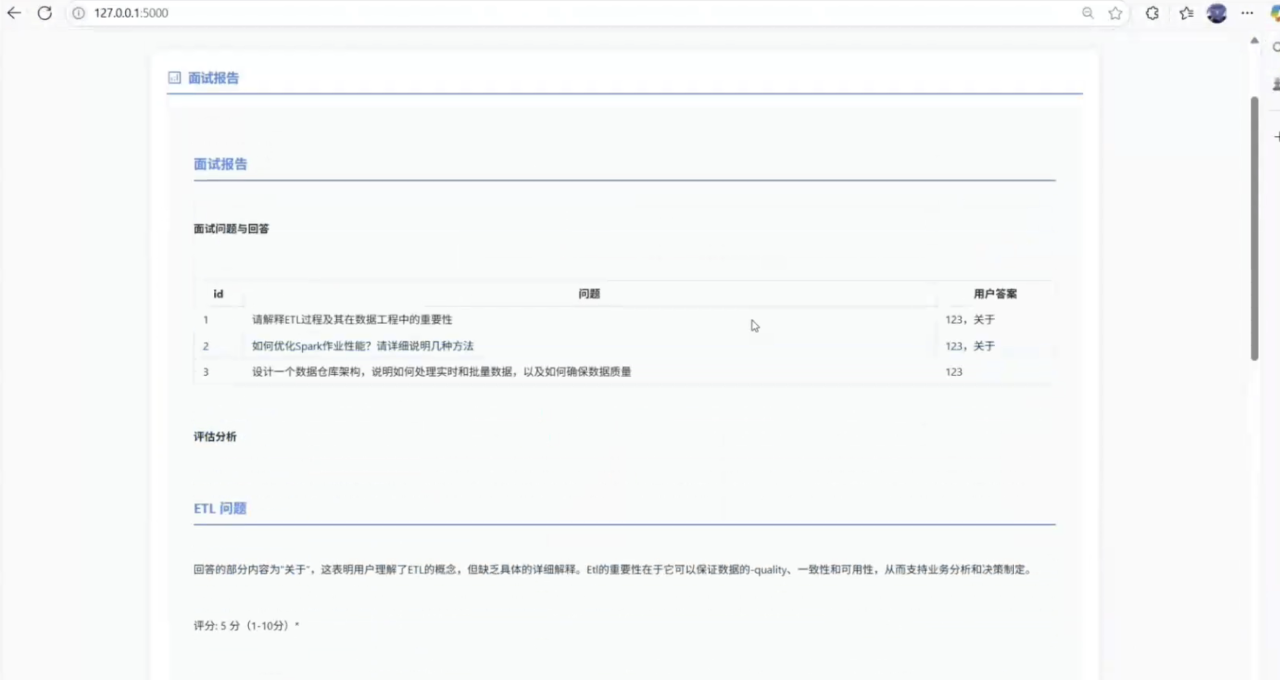Go back with the browser back arrow
Image resolution: width=1280 pixels, height=680 pixels.
[x=14, y=13]
